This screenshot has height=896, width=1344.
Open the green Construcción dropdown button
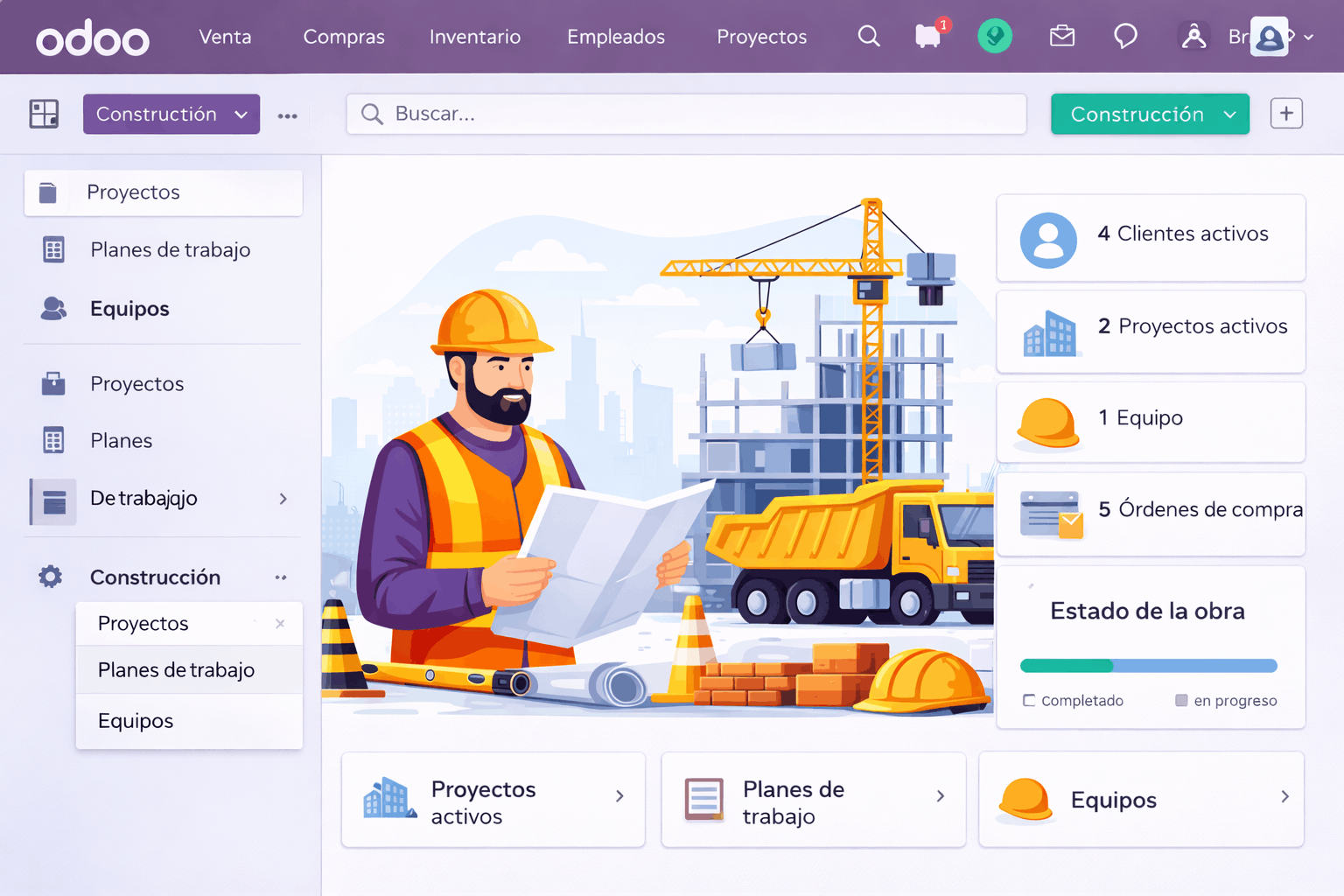click(x=1150, y=114)
